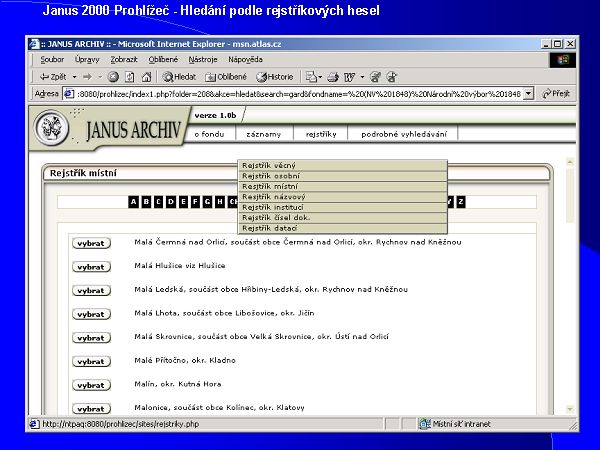Viewport: 600px width, 450px height.
Task: Click the forward arrow in browser toolbar
Action: 88,77
